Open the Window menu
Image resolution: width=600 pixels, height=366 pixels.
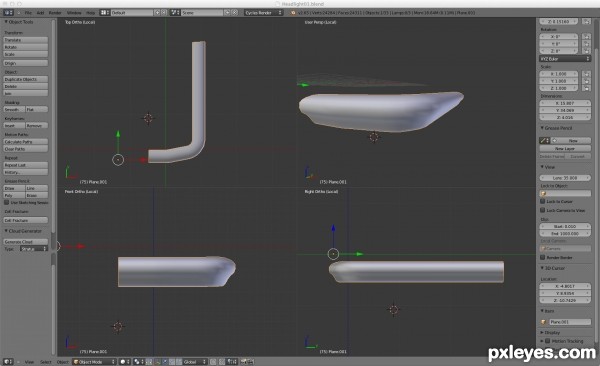[x=74, y=13]
